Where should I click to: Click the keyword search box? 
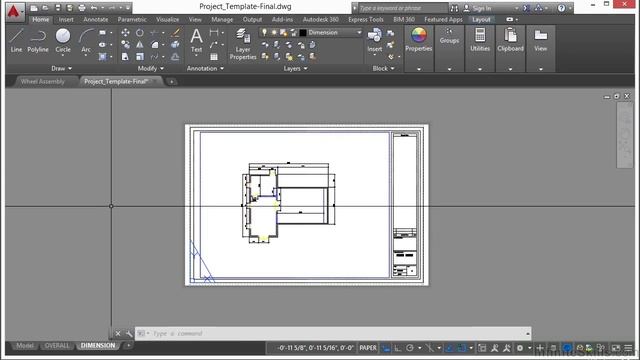point(403,8)
